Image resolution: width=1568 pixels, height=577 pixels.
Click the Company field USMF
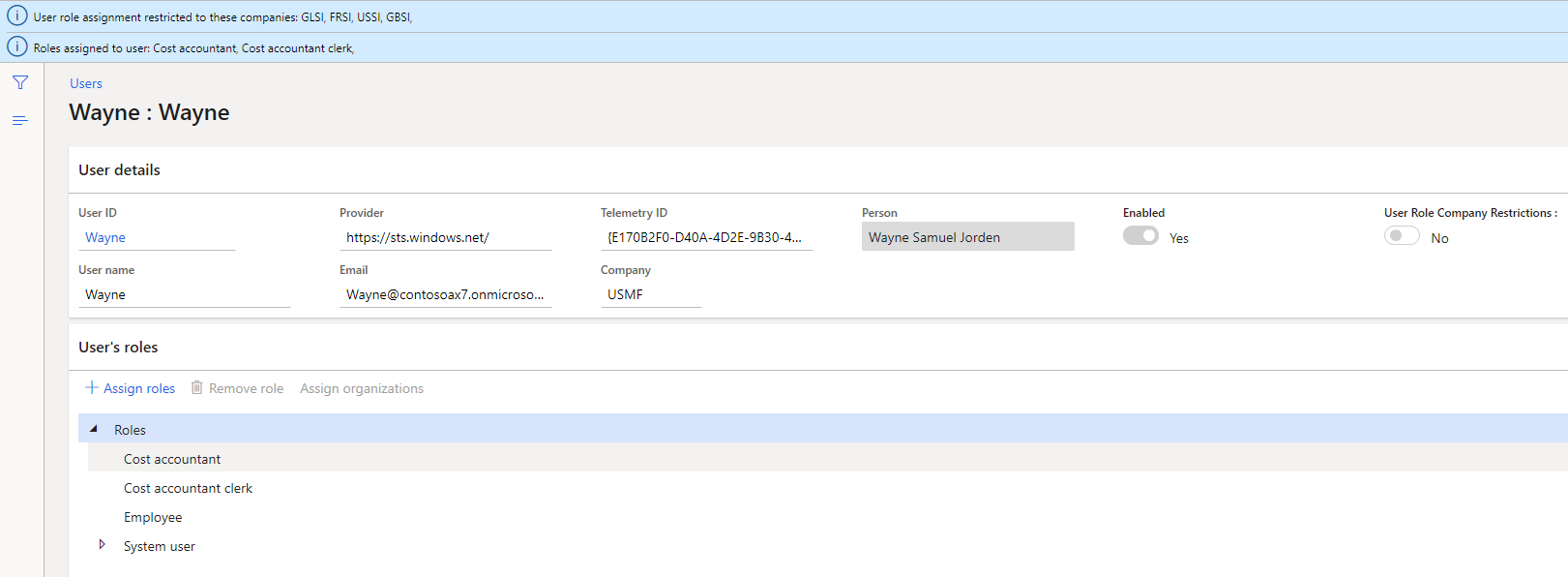[x=651, y=294]
